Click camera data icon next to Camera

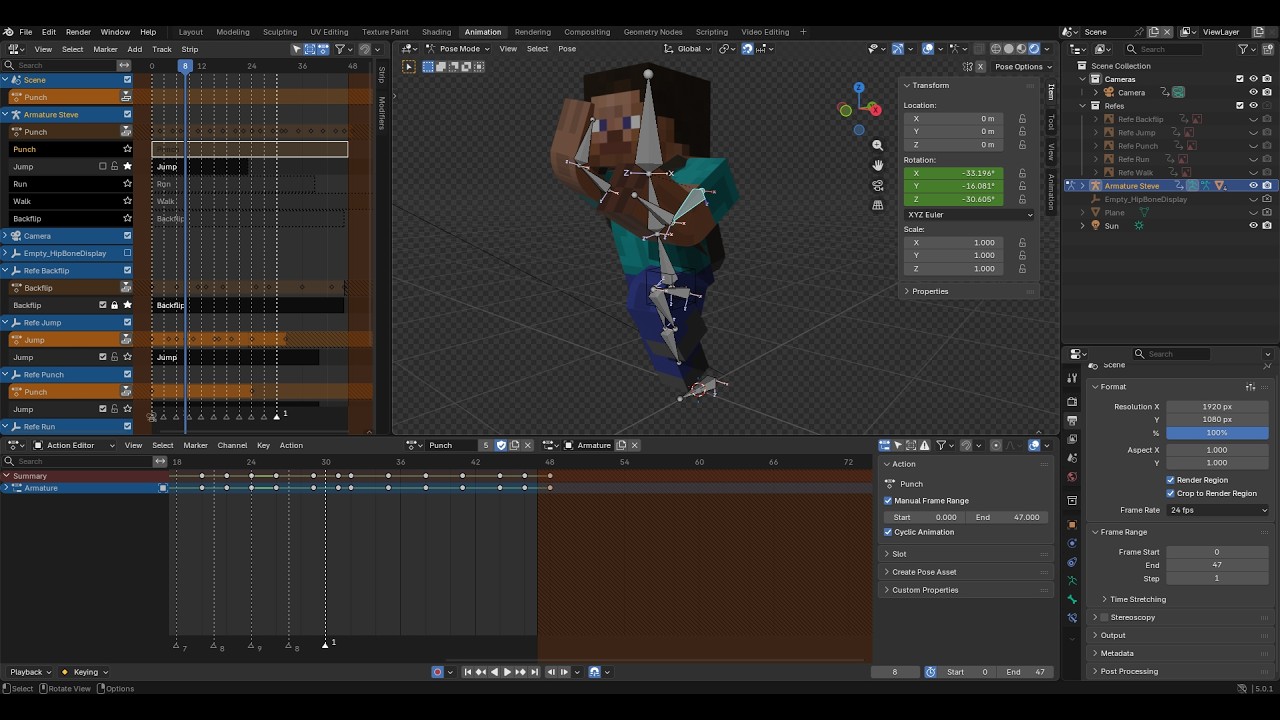coord(1178,92)
